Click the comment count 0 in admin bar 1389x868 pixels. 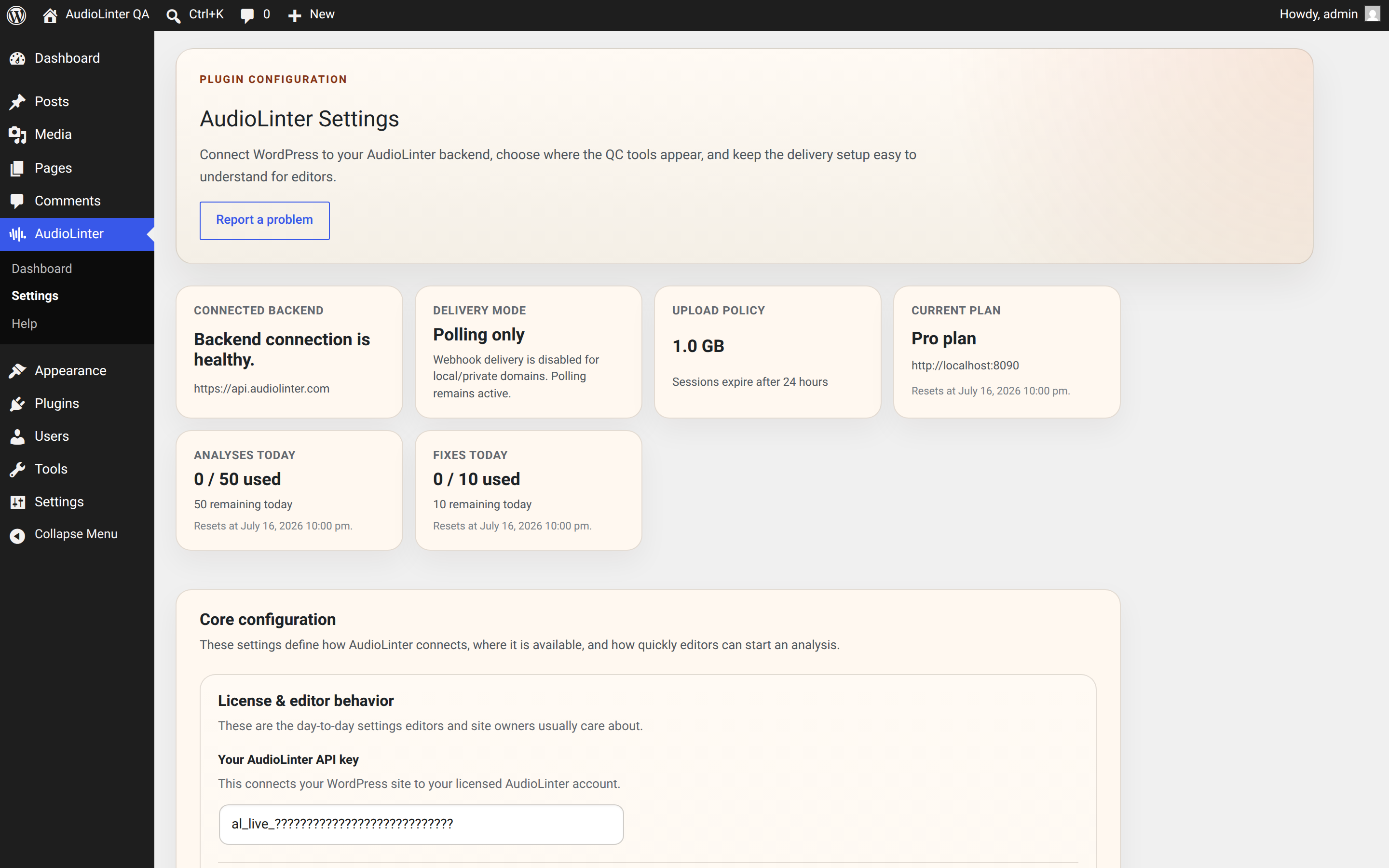[x=266, y=14]
